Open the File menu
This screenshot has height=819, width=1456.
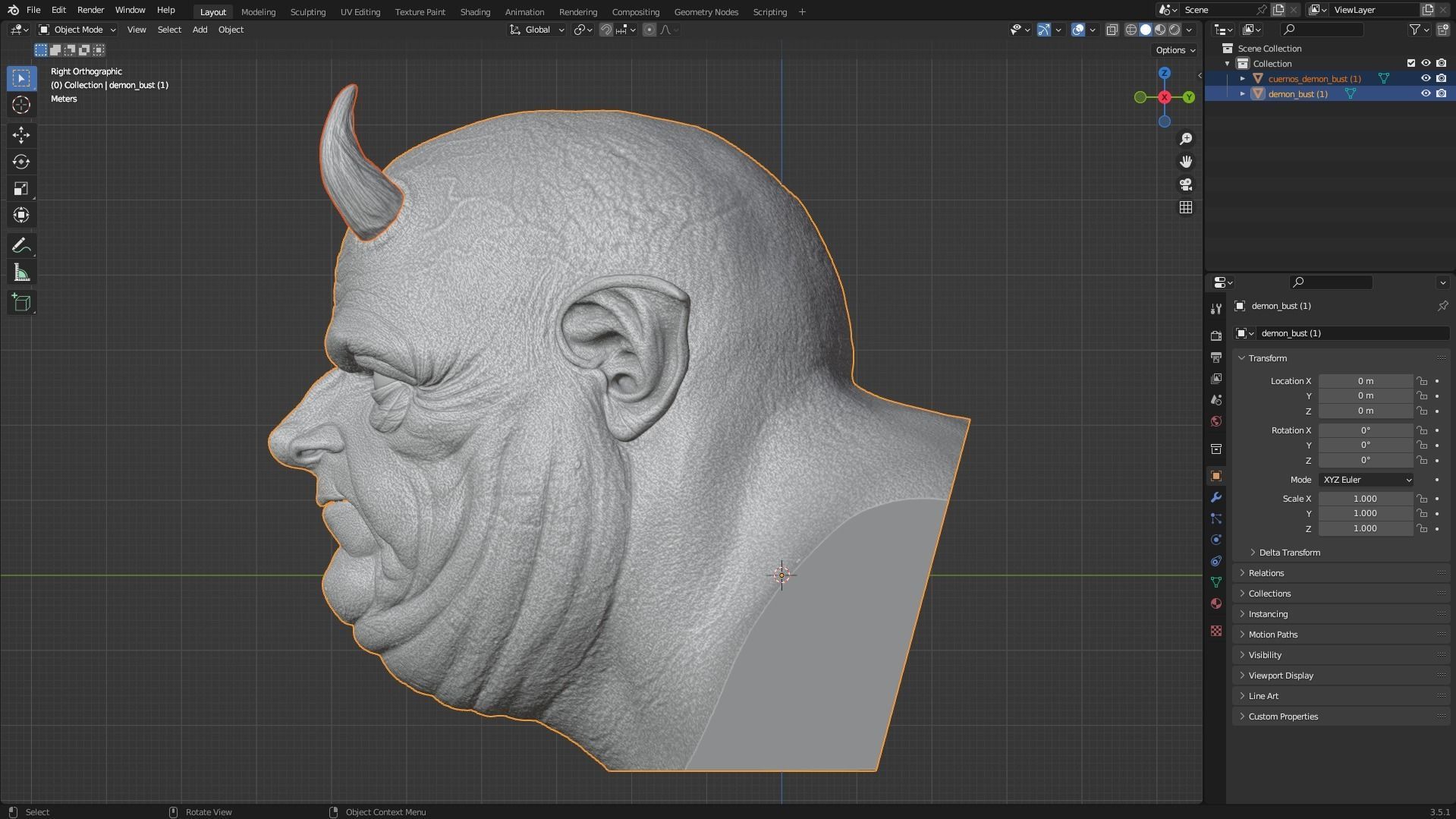pos(33,10)
